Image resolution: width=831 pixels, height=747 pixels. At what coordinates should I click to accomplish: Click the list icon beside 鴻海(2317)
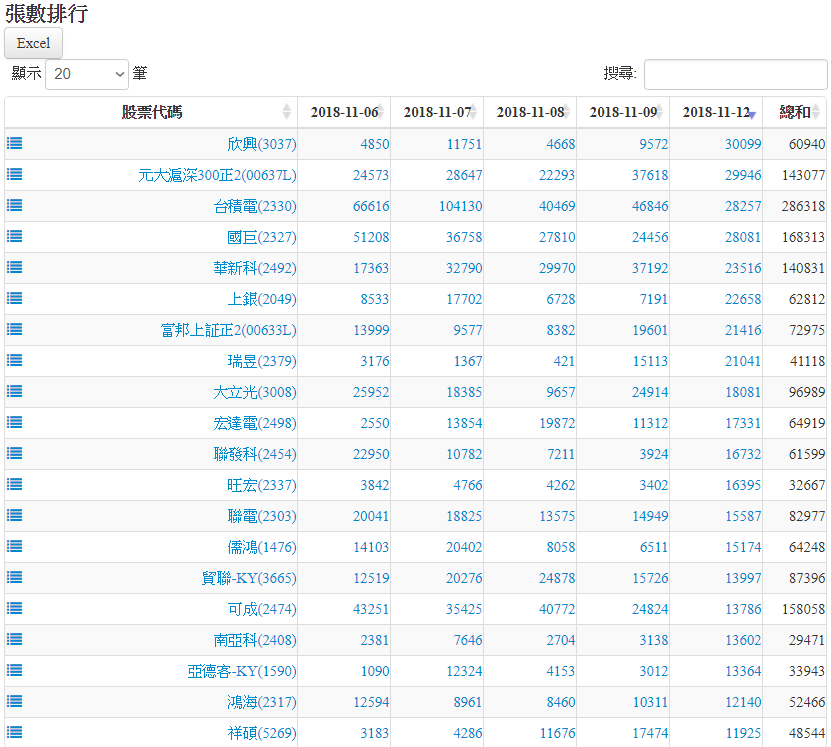(15, 701)
